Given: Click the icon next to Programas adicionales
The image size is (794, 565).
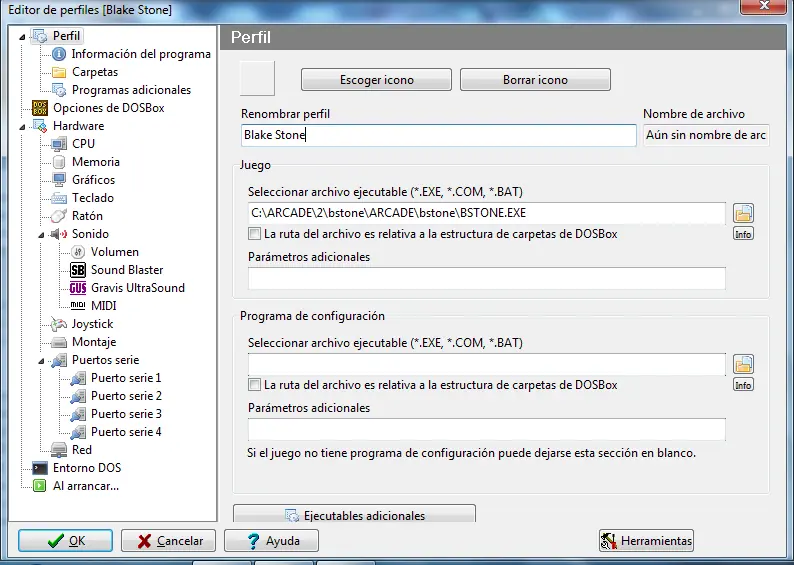Looking at the screenshot, I should (x=59, y=90).
